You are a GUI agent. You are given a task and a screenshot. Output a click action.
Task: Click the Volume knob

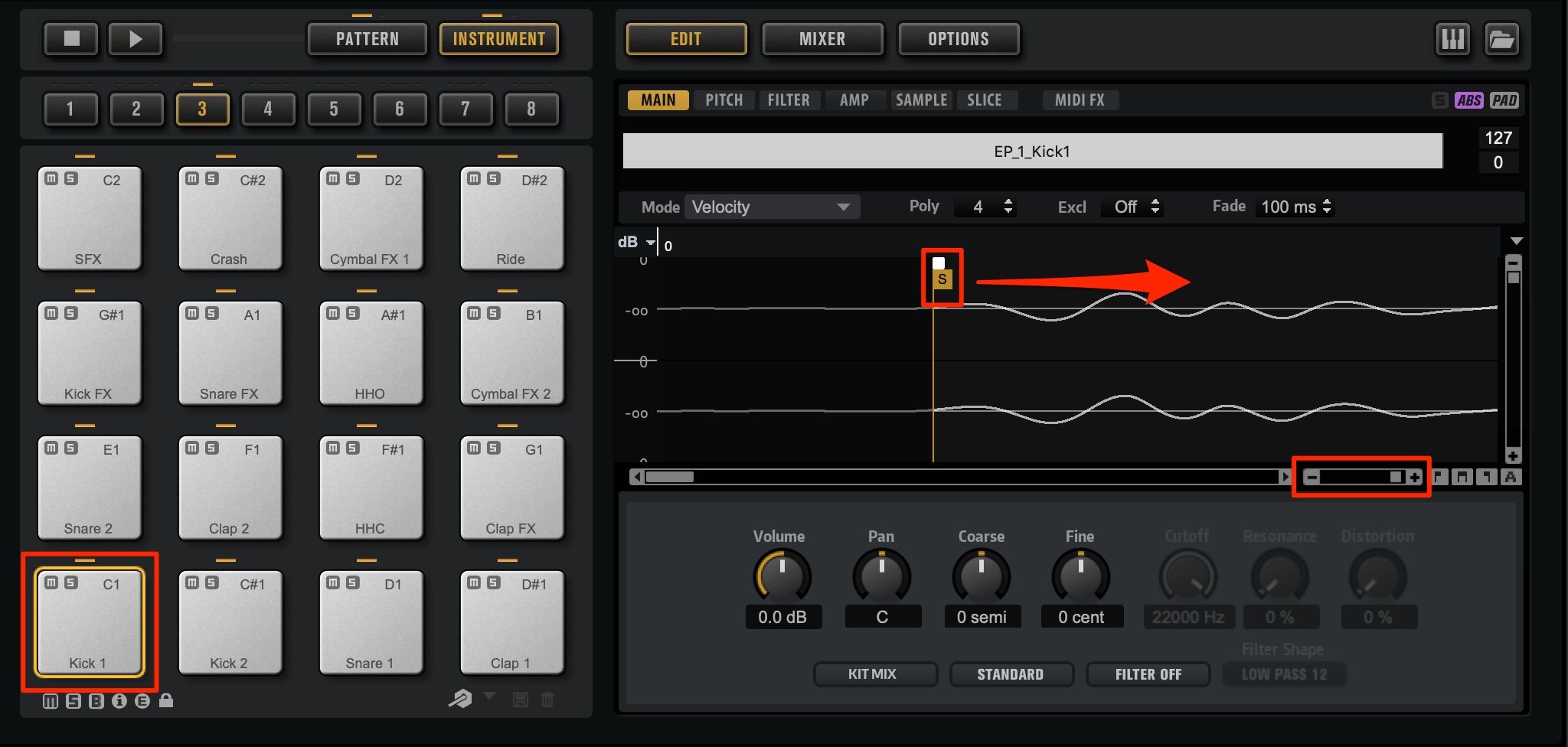pyautogui.click(x=782, y=576)
